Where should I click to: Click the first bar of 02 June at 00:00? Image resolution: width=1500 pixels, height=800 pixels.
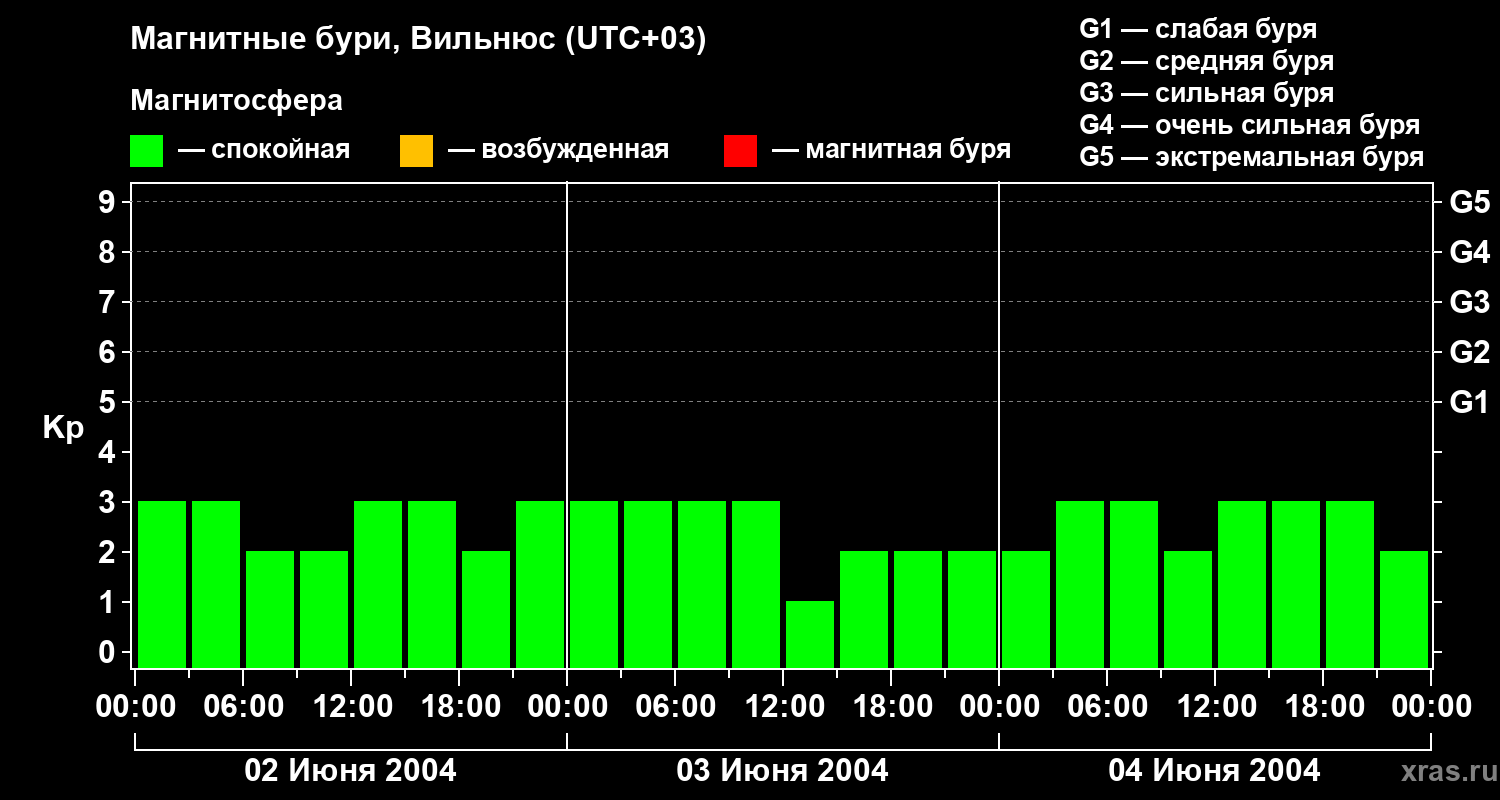coord(162,584)
